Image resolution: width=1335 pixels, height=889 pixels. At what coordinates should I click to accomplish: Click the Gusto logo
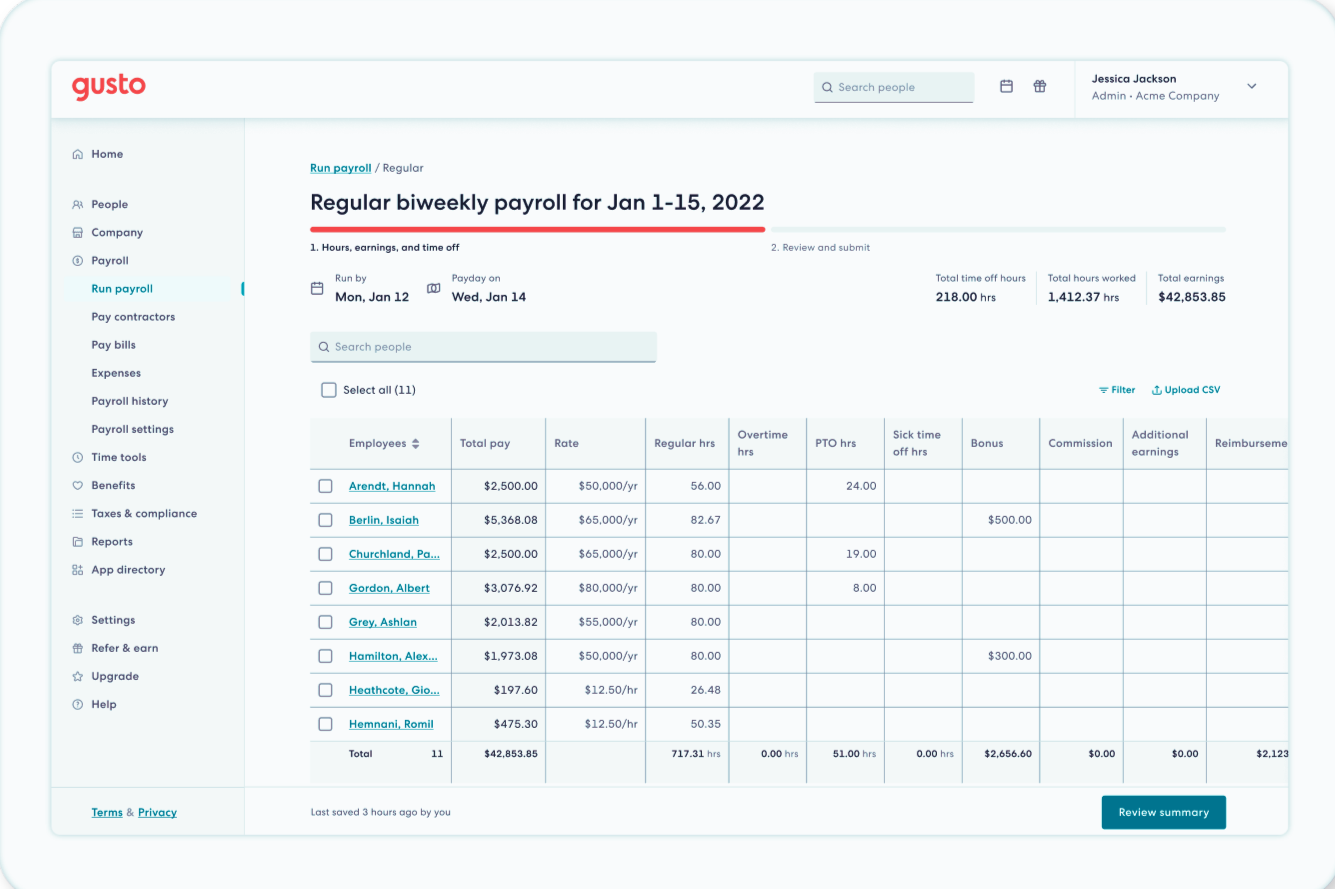(109, 87)
